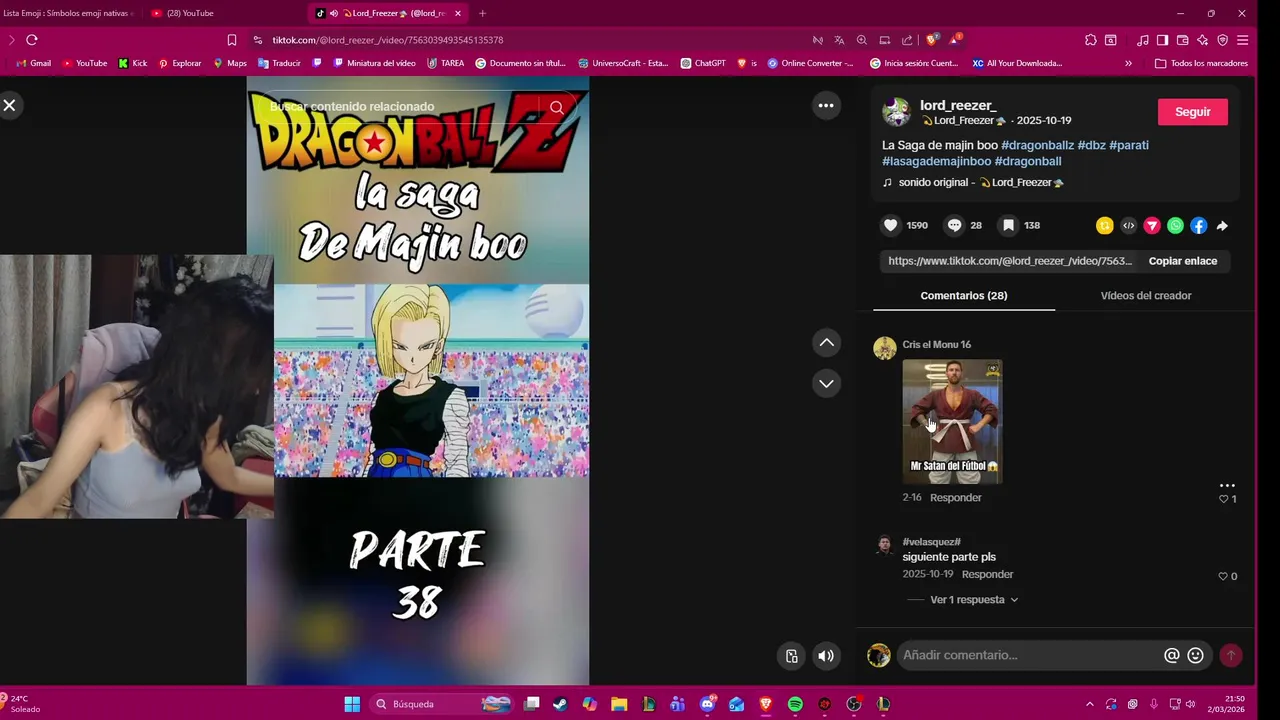This screenshot has width=1280, height=720.
Task: Open the Mr Satan del Fútbol image
Action: (952, 422)
